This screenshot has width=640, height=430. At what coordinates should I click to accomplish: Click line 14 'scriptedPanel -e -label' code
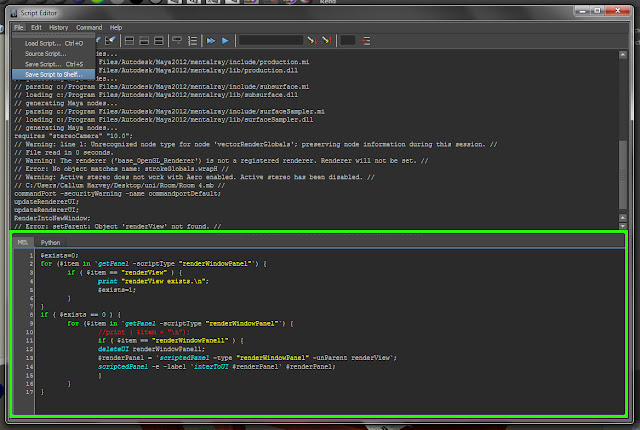(x=216, y=366)
